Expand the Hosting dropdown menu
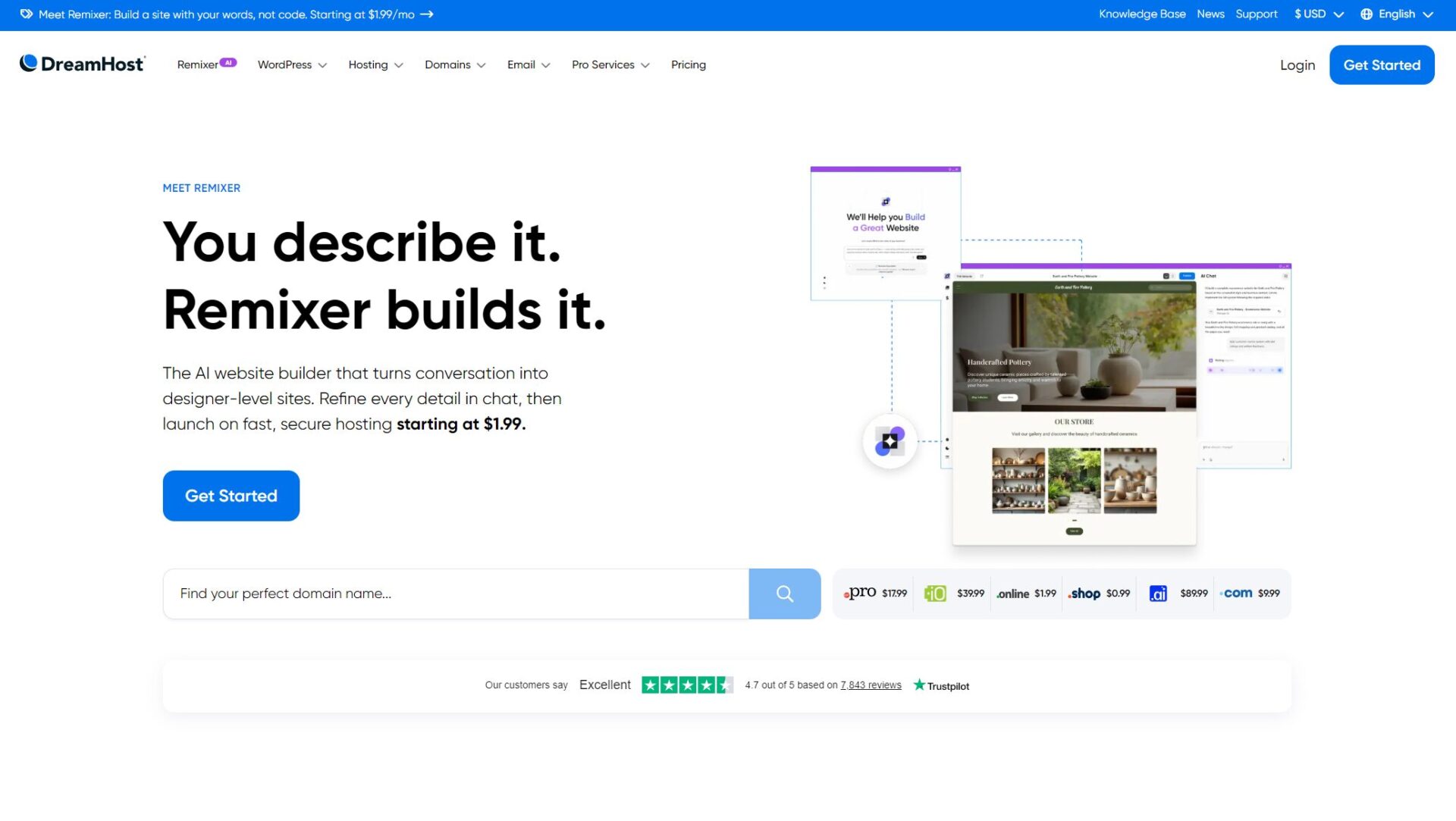Viewport: 1456px width, 821px height. point(375,65)
